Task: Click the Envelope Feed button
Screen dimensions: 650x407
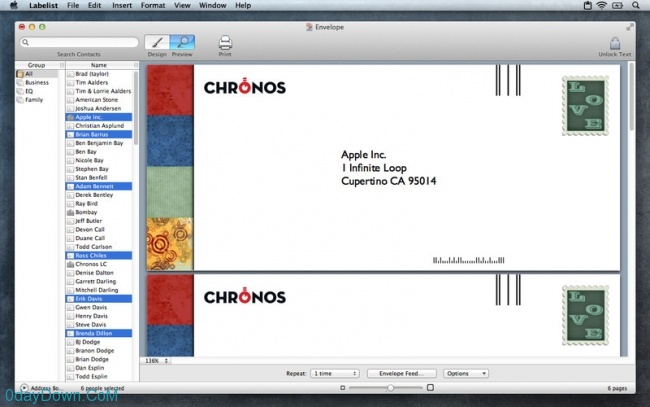Action: (401, 373)
